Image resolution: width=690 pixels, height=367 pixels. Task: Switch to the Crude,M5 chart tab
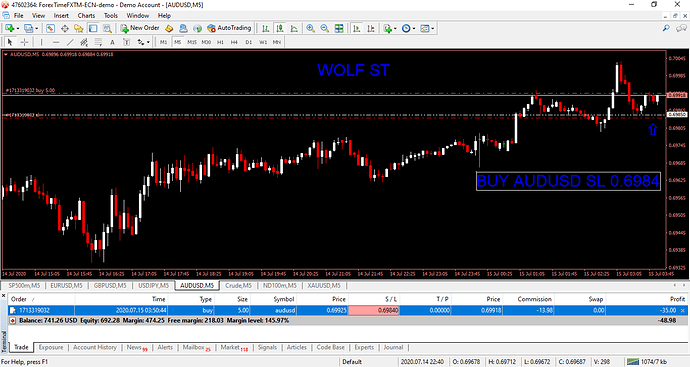point(238,286)
